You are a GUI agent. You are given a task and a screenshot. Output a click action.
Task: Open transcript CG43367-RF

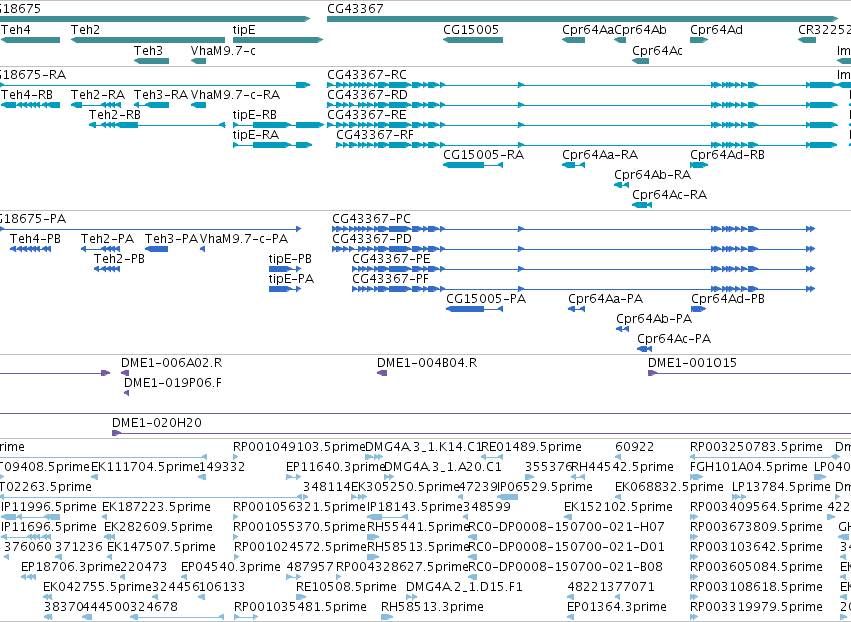tap(587, 145)
